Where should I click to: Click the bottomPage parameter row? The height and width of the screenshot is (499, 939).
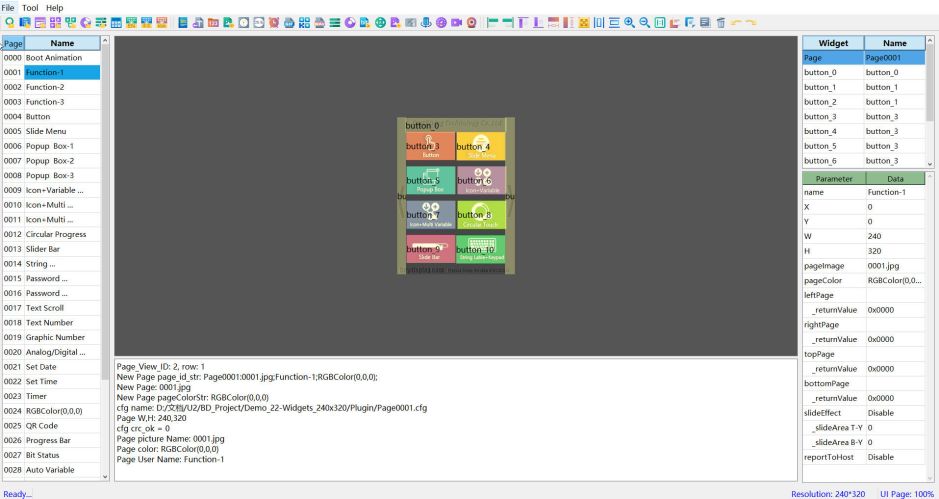(x=864, y=383)
